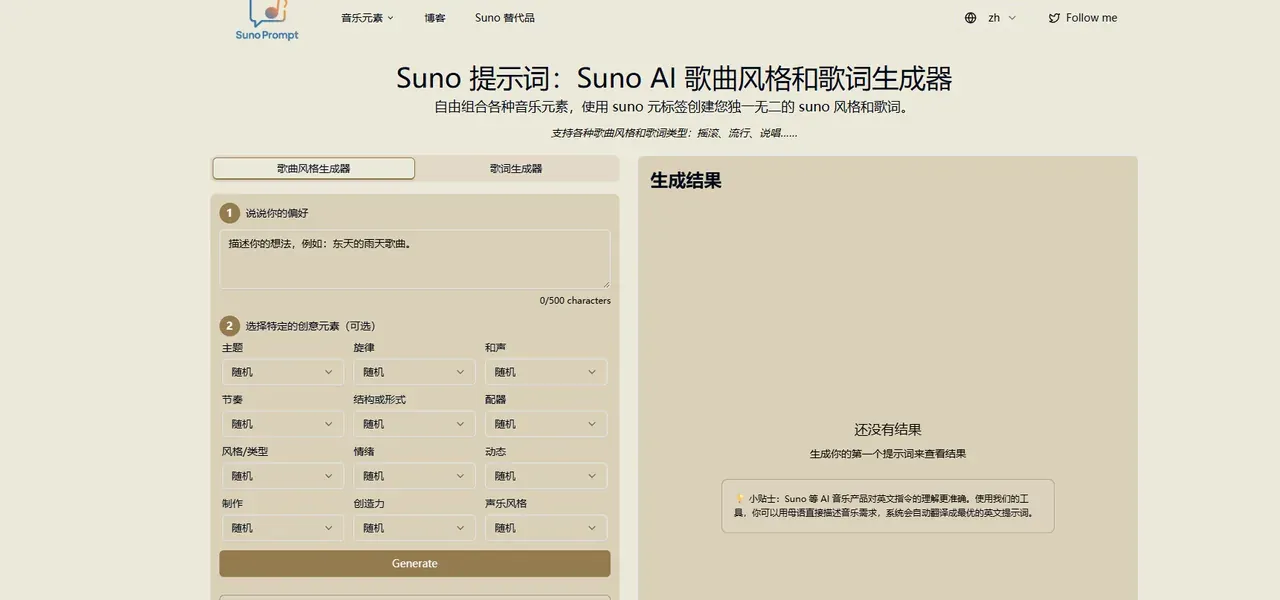Click the lightbulb icon in the tip box
Image resolution: width=1280 pixels, height=600 pixels.
tap(740, 498)
